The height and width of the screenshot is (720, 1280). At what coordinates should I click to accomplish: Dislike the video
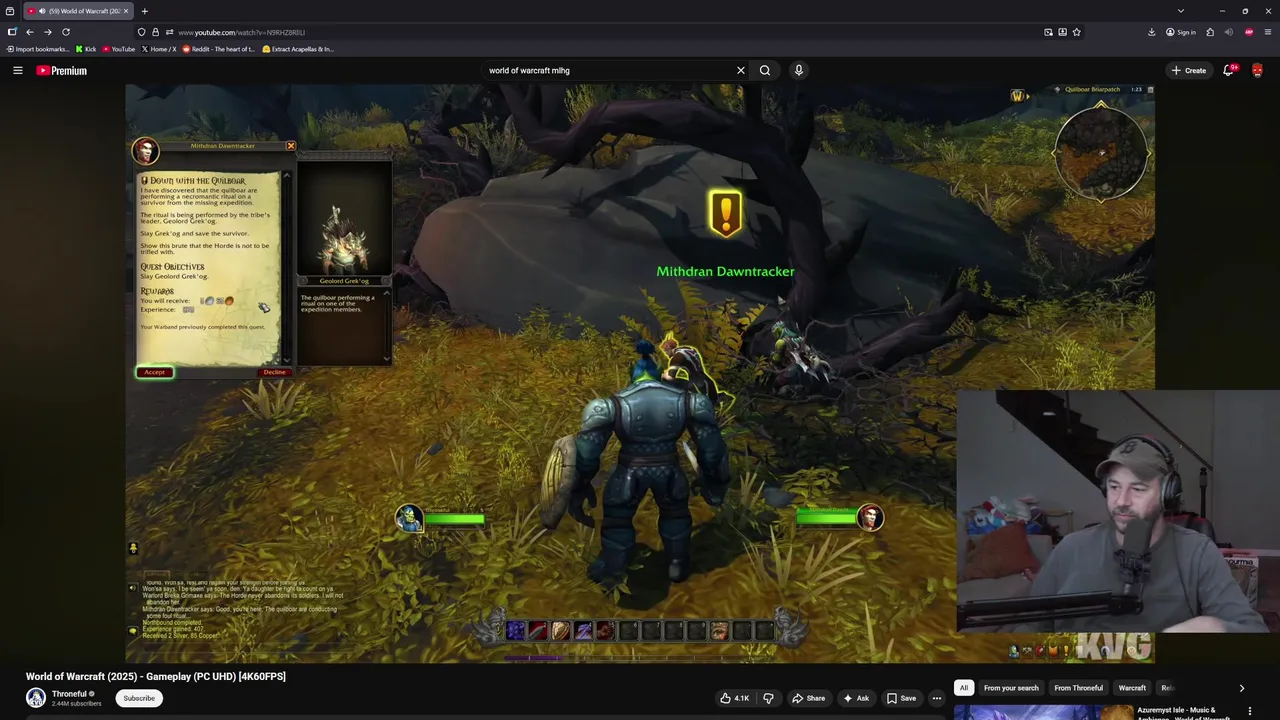click(768, 698)
